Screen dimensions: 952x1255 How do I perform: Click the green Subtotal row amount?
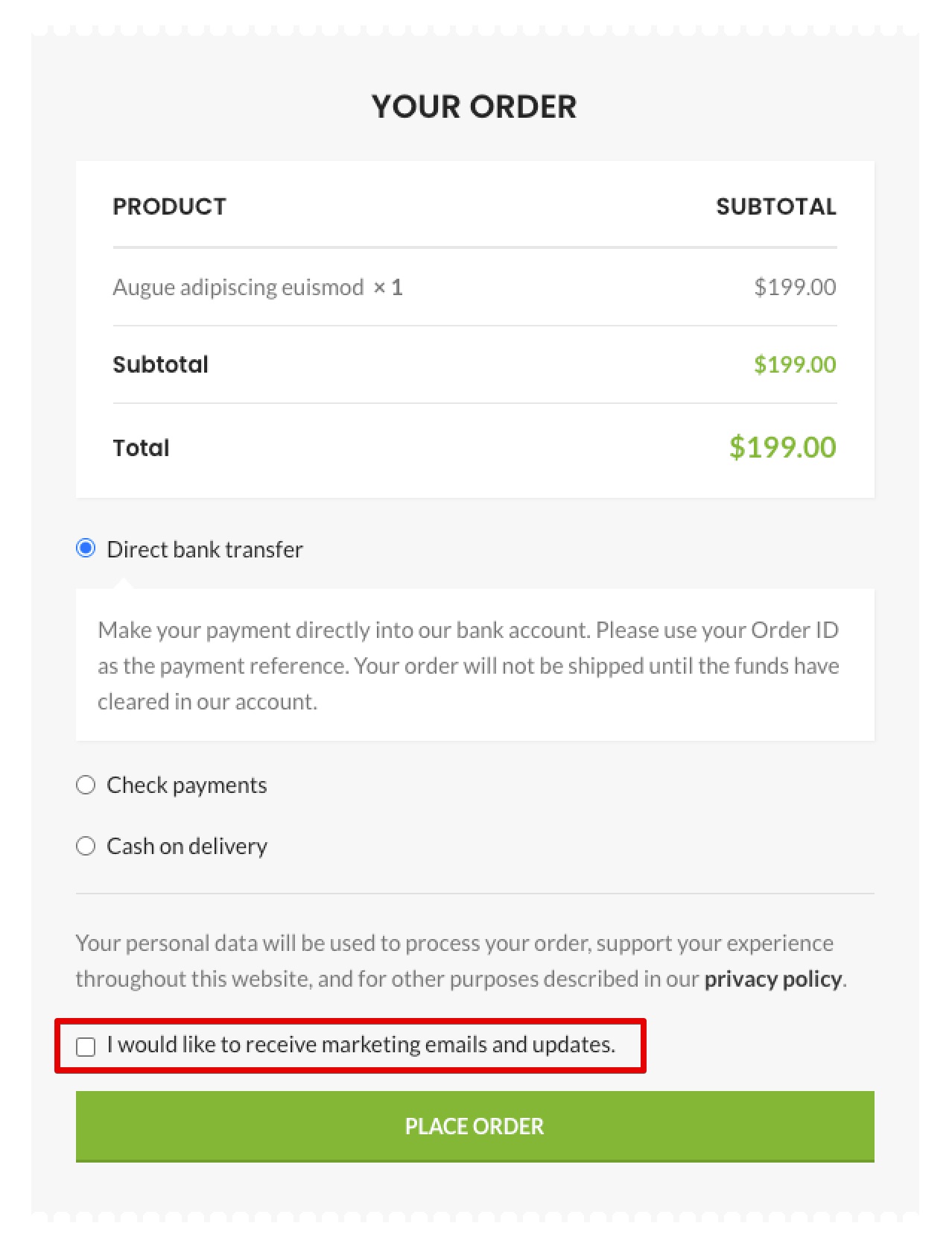[795, 364]
